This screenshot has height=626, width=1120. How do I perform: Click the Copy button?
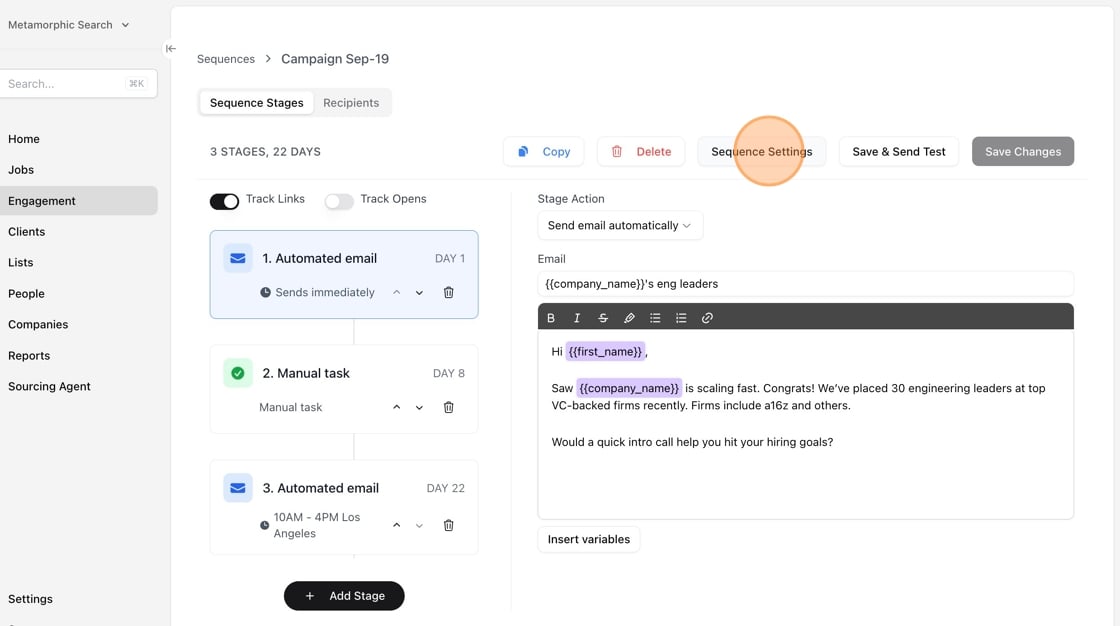coord(544,151)
